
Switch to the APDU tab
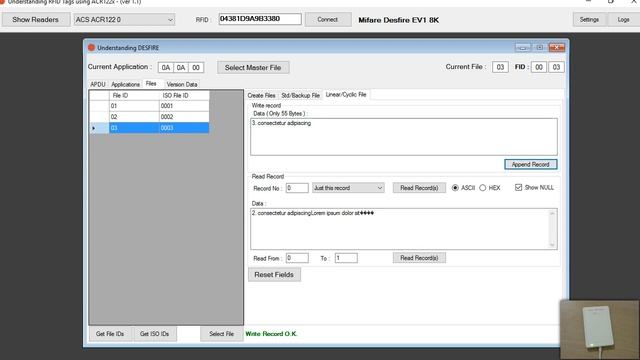98,84
